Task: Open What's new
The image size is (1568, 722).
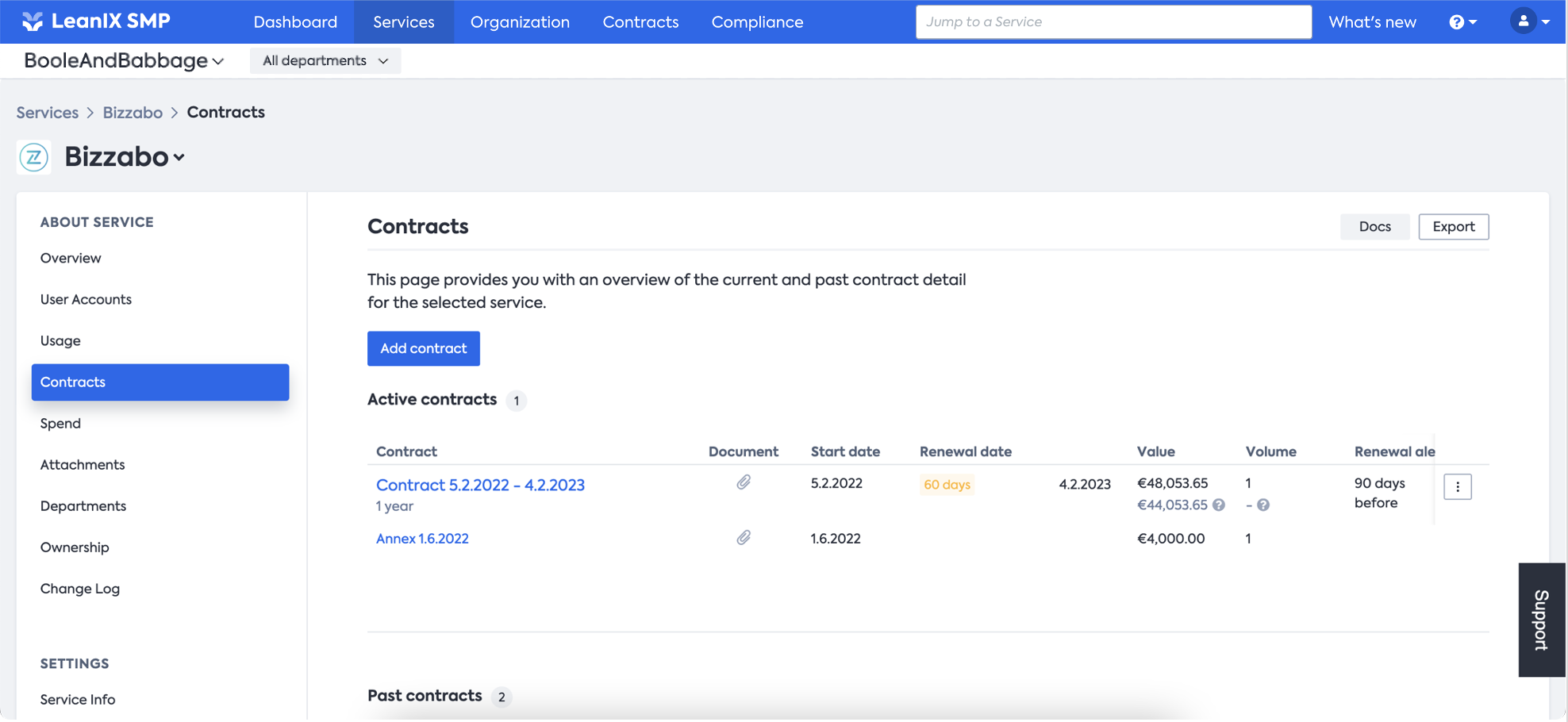Action: [x=1372, y=22]
